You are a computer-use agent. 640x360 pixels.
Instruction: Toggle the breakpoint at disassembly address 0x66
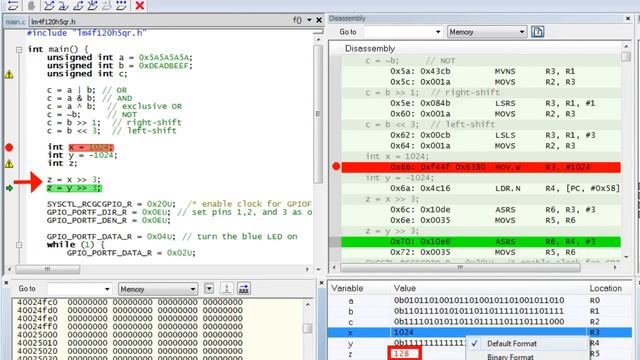[x=336, y=167]
